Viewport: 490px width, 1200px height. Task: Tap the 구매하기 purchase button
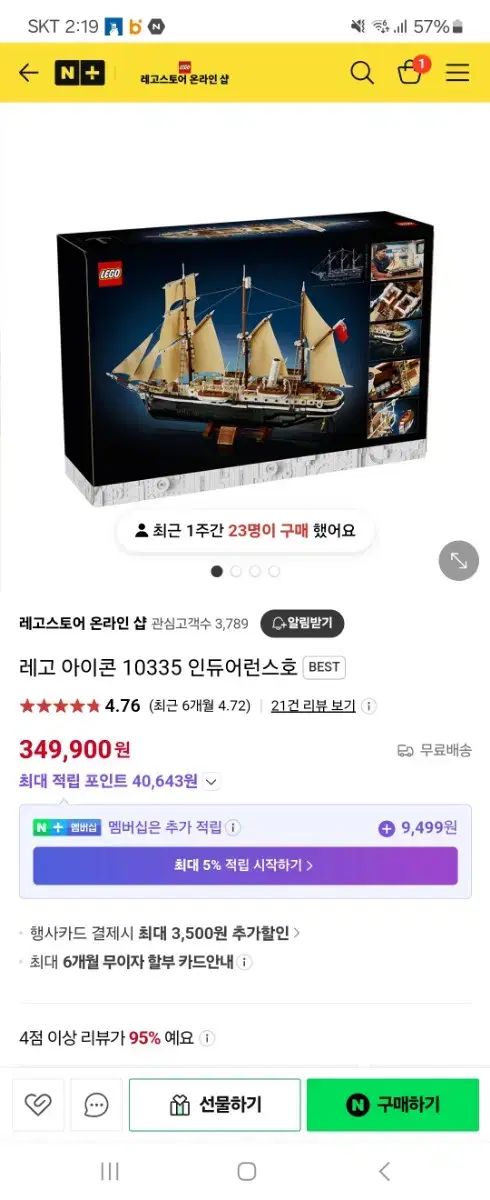click(393, 1105)
